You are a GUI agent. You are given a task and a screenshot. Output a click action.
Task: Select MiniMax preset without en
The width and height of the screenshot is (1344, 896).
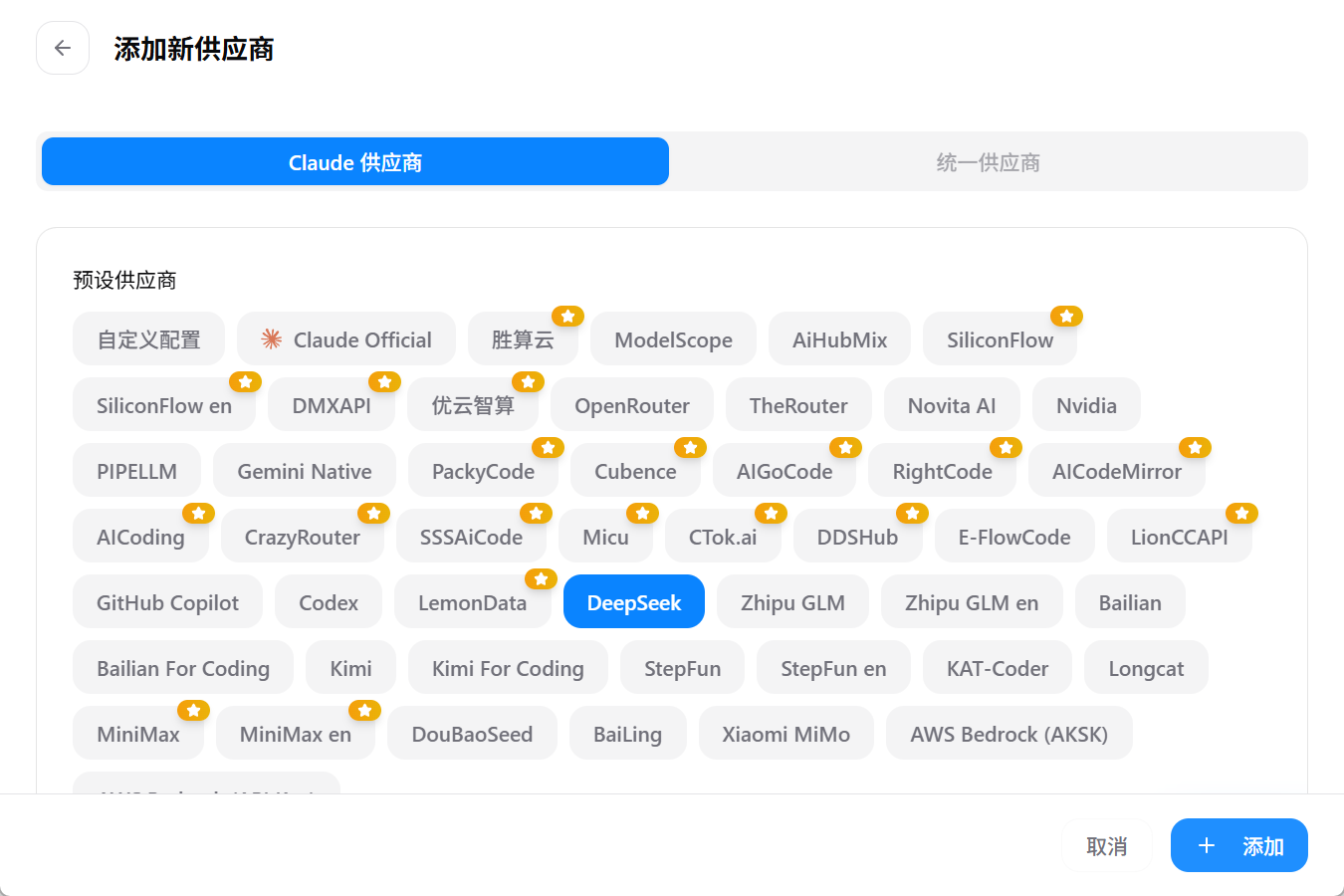coord(138,734)
